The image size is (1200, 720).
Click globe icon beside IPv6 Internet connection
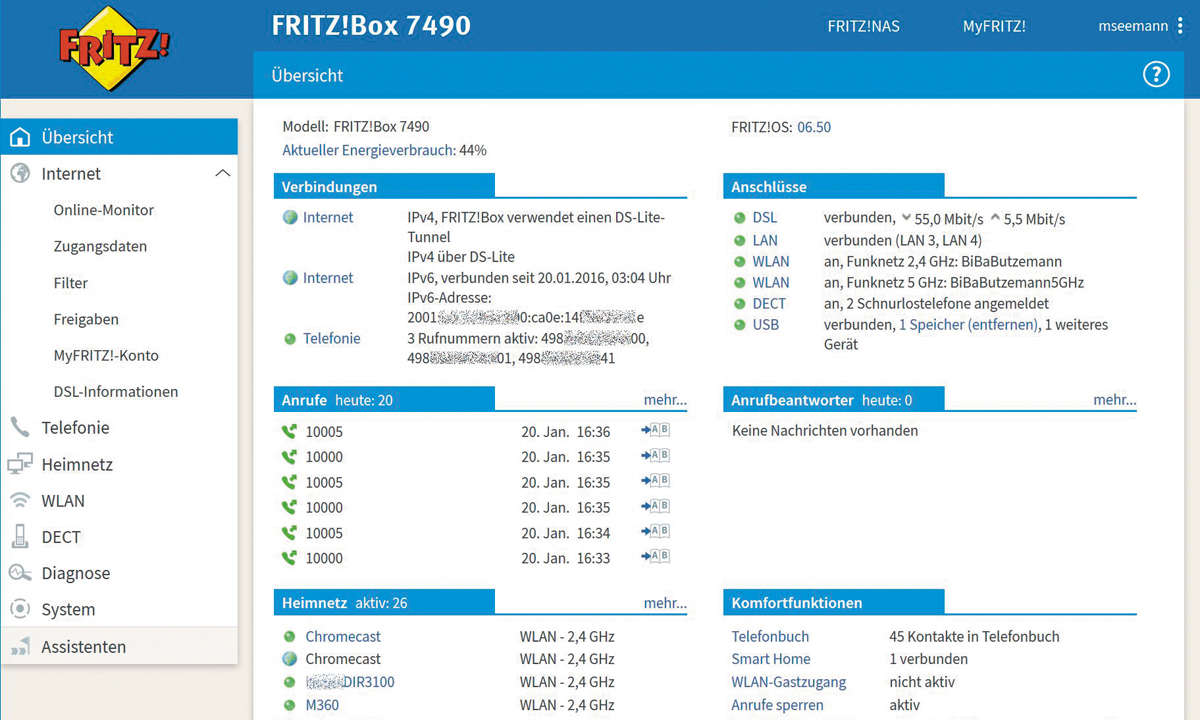pos(290,278)
